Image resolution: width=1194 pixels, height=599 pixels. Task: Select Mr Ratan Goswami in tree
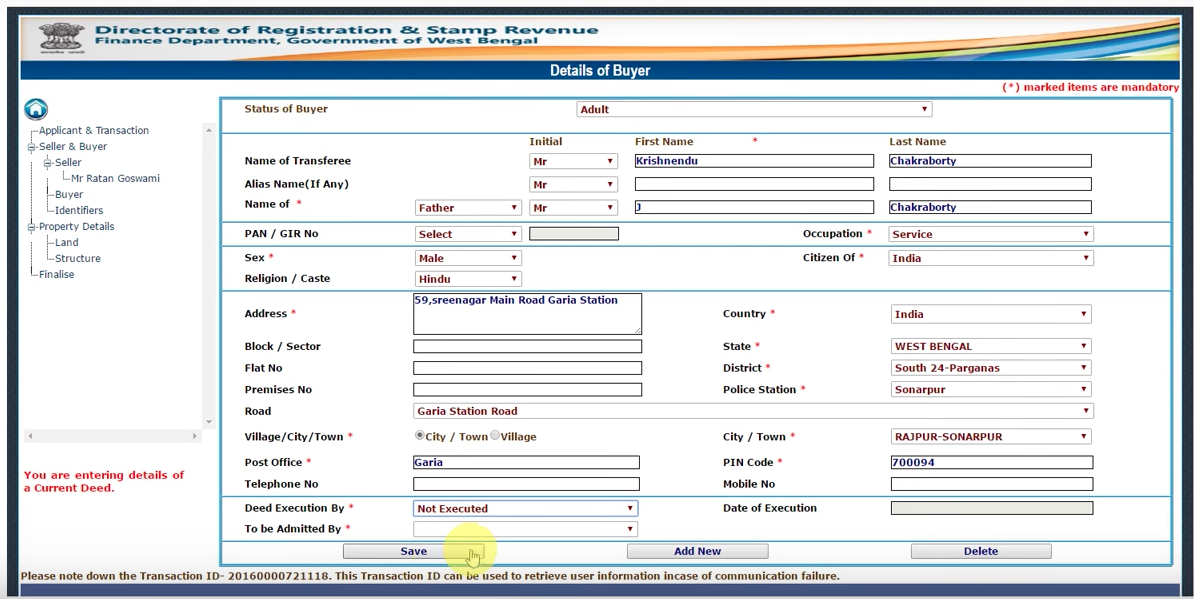[x=115, y=178]
